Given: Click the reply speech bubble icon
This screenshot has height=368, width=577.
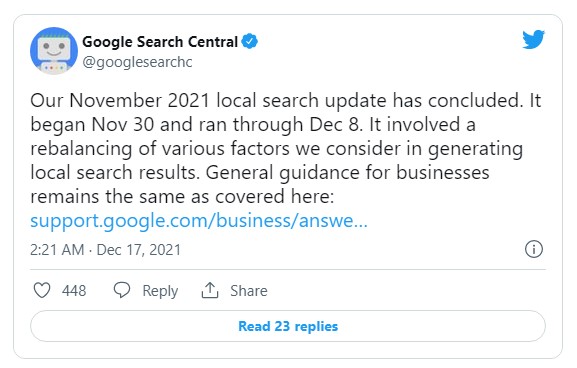Looking at the screenshot, I should pyautogui.click(x=122, y=290).
